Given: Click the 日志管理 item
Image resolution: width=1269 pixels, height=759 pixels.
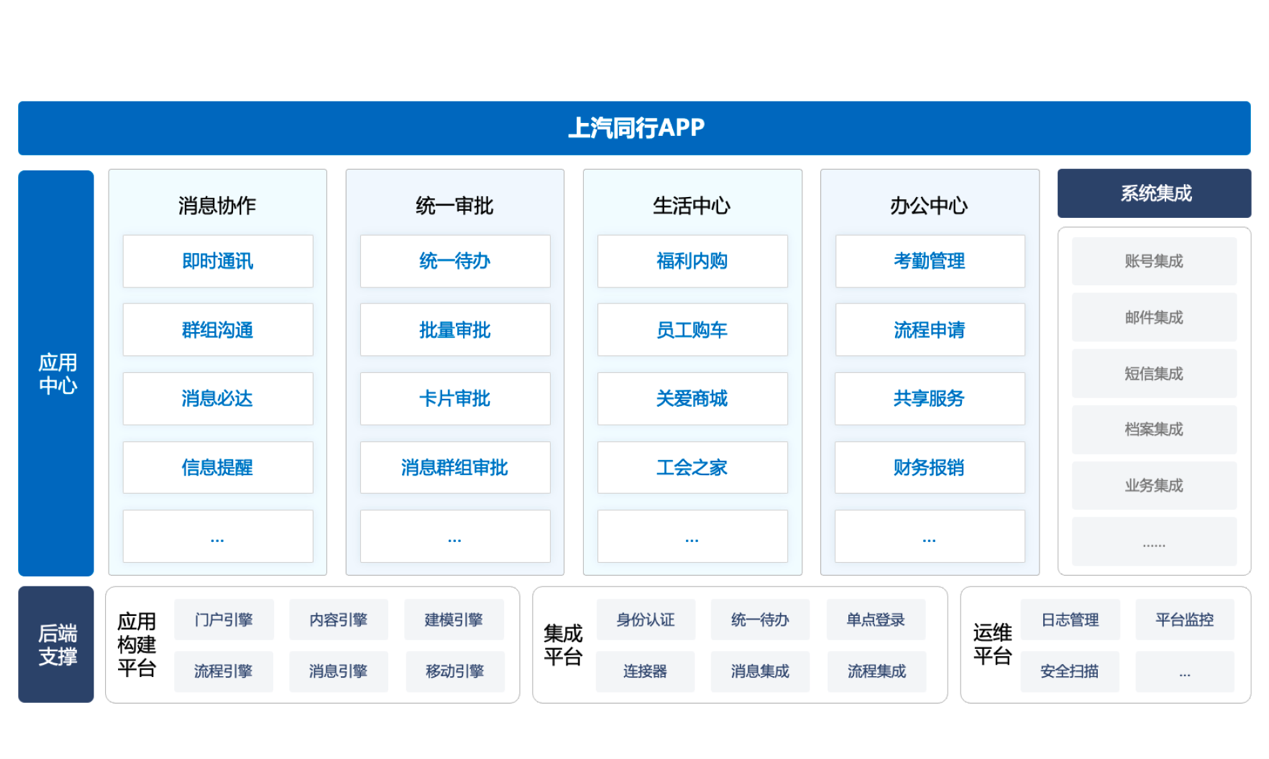Looking at the screenshot, I should coord(1070,620).
